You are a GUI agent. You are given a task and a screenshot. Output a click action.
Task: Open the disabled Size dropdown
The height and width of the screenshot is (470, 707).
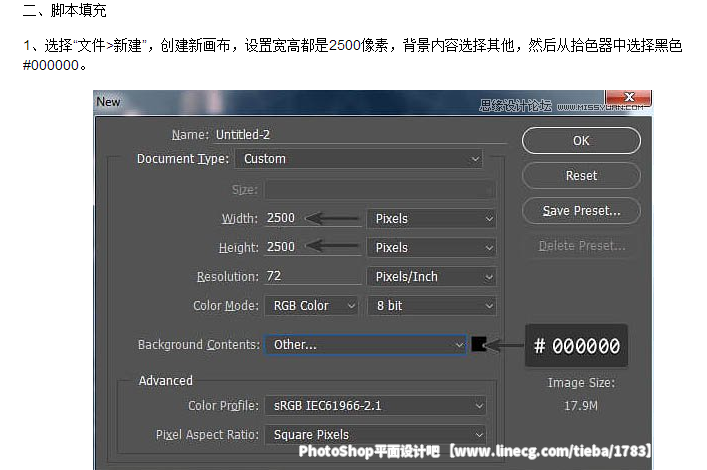pos(380,190)
